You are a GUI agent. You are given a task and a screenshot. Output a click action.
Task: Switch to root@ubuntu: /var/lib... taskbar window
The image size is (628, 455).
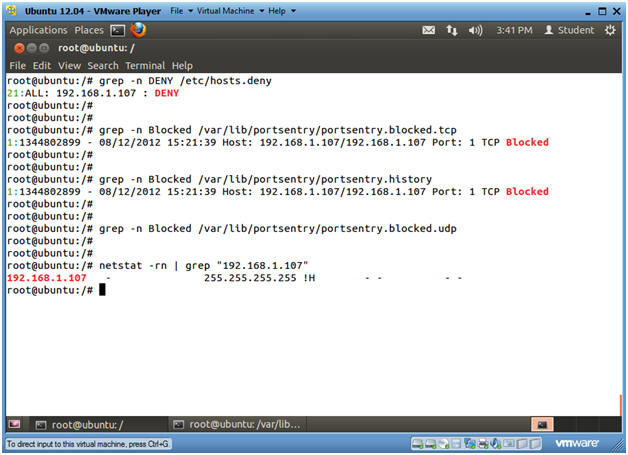(x=238, y=425)
